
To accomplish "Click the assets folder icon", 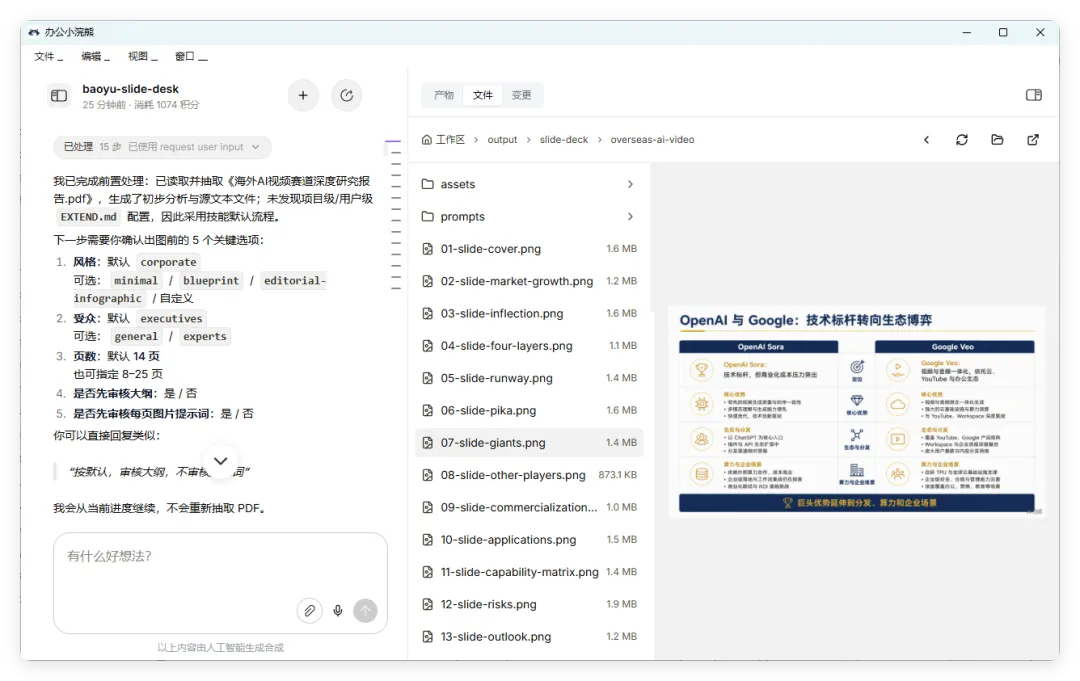I will tap(428, 184).
